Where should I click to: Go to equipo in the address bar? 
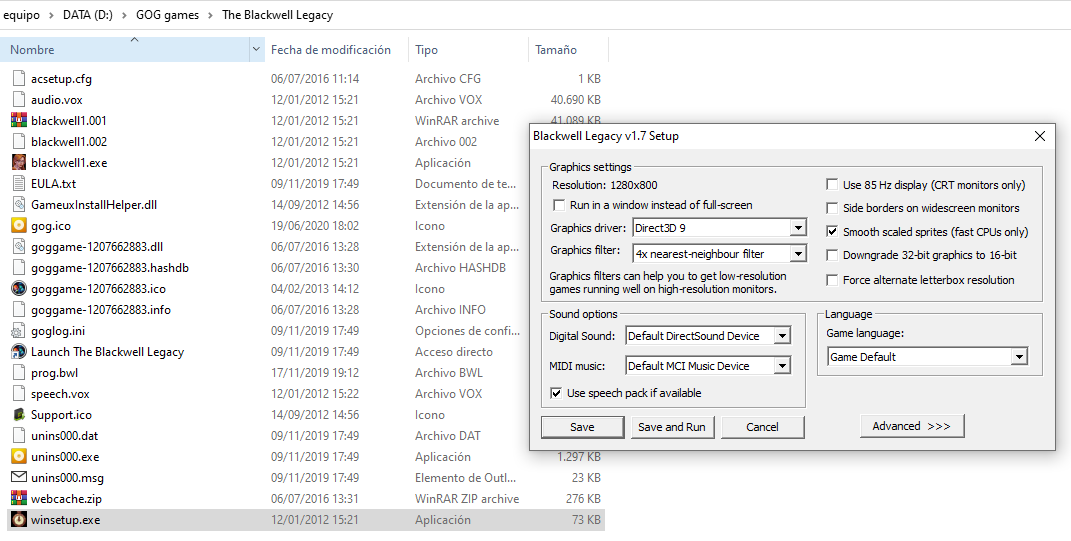point(21,14)
